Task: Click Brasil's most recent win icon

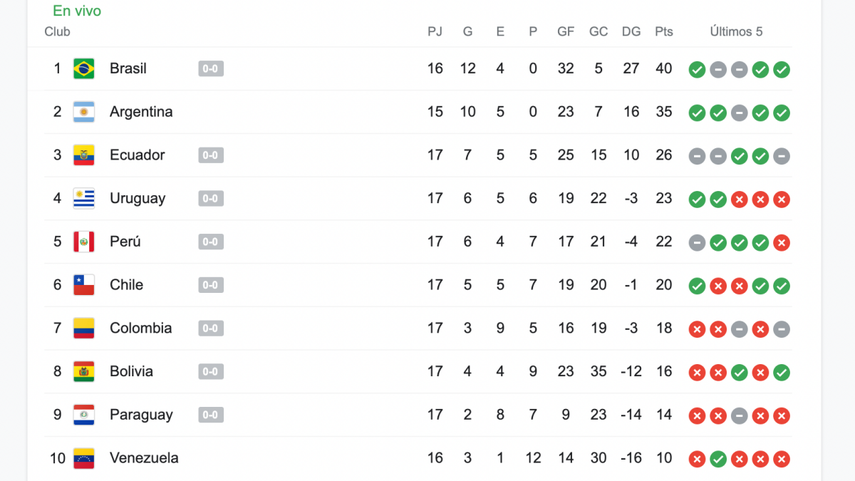Action: tap(782, 70)
